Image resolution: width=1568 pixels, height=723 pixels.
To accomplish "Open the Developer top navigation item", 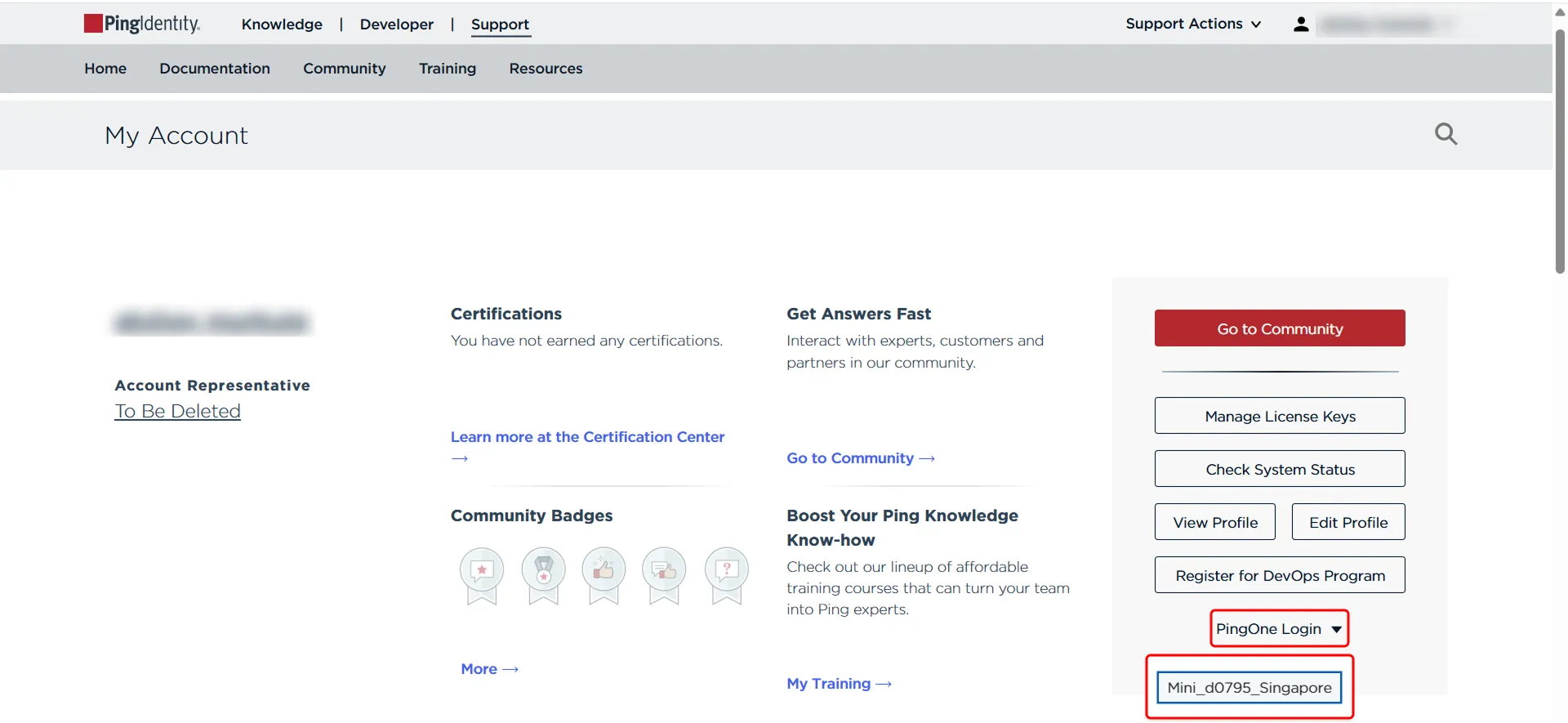I will pos(397,25).
